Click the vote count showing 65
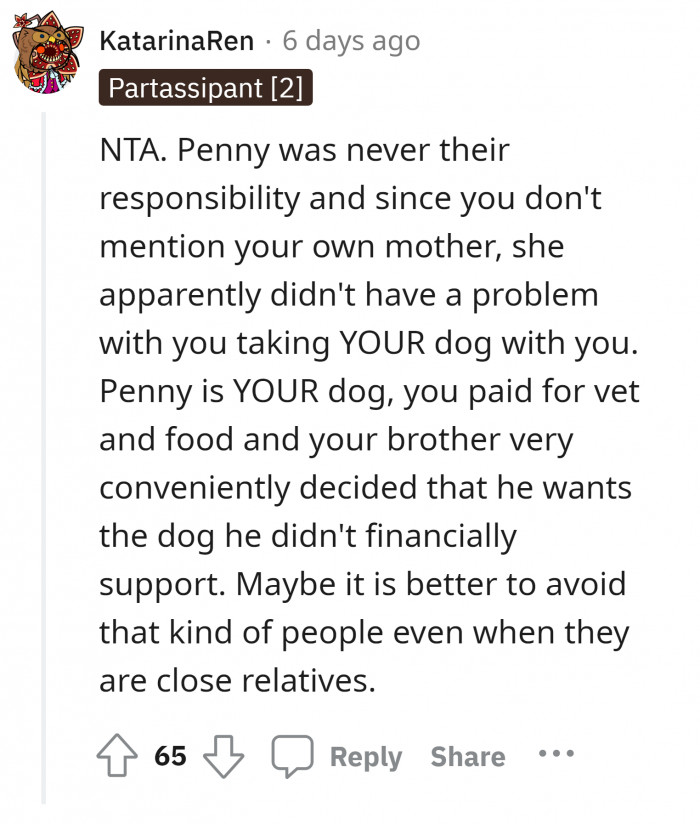Screen dimensions: 700x824 (x=171, y=756)
